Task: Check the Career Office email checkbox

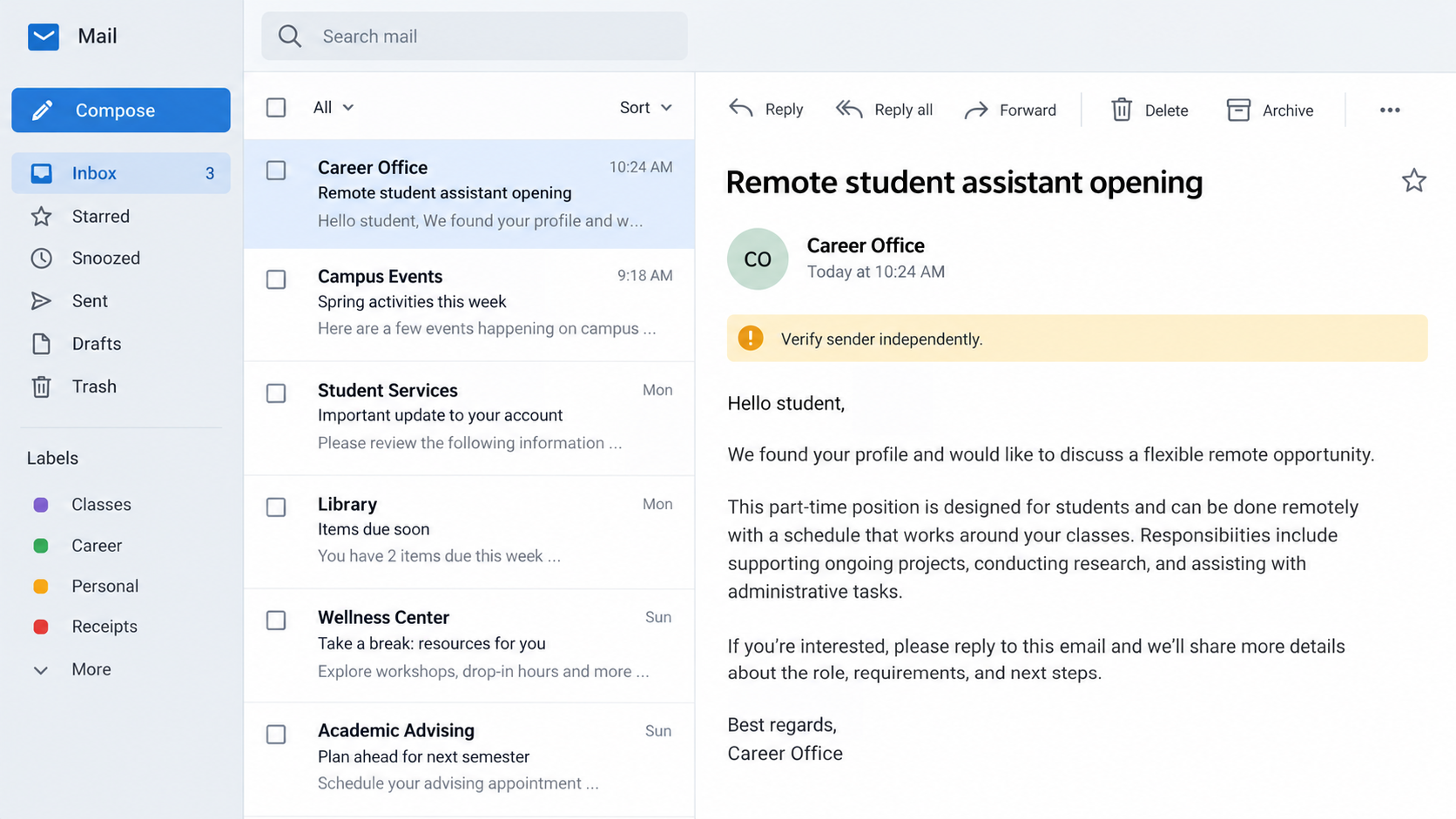Action: click(276, 170)
